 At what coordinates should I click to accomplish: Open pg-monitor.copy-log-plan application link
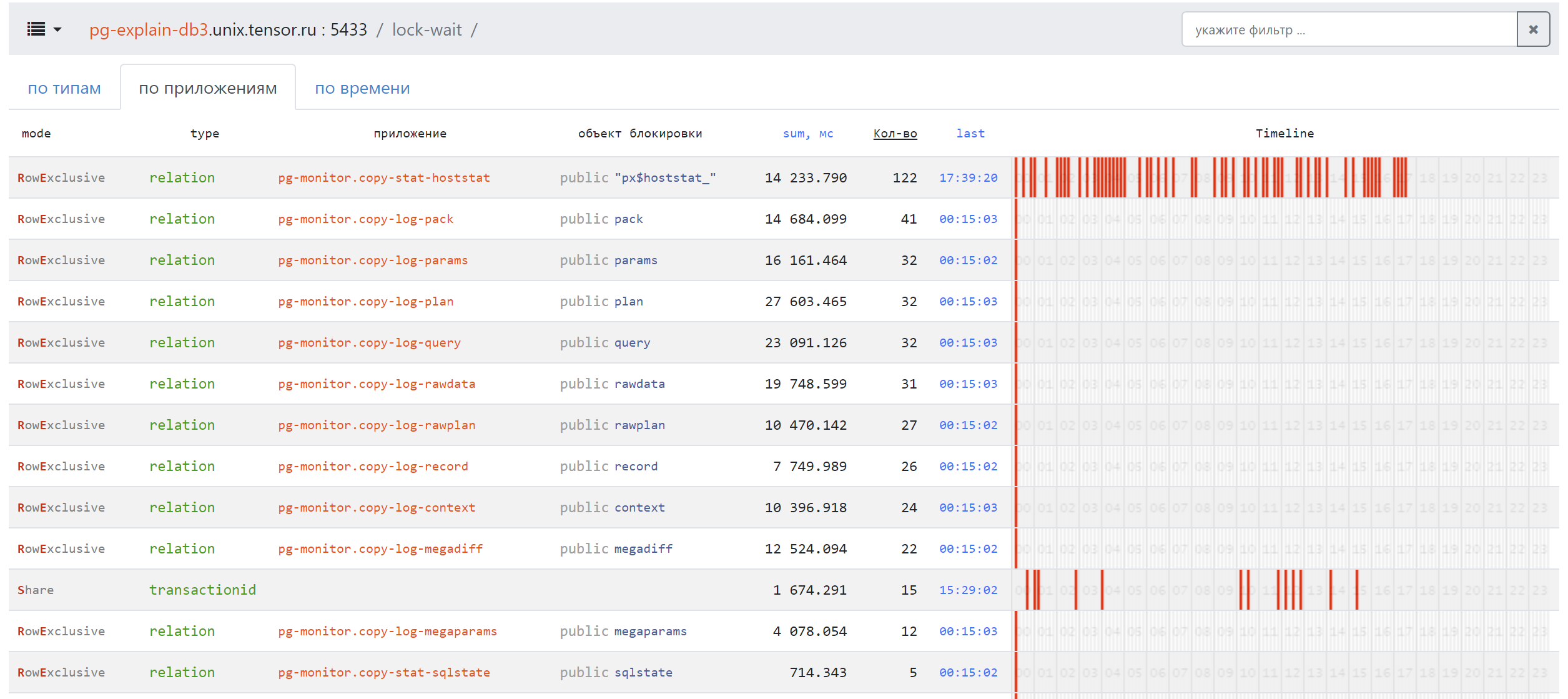click(x=365, y=301)
